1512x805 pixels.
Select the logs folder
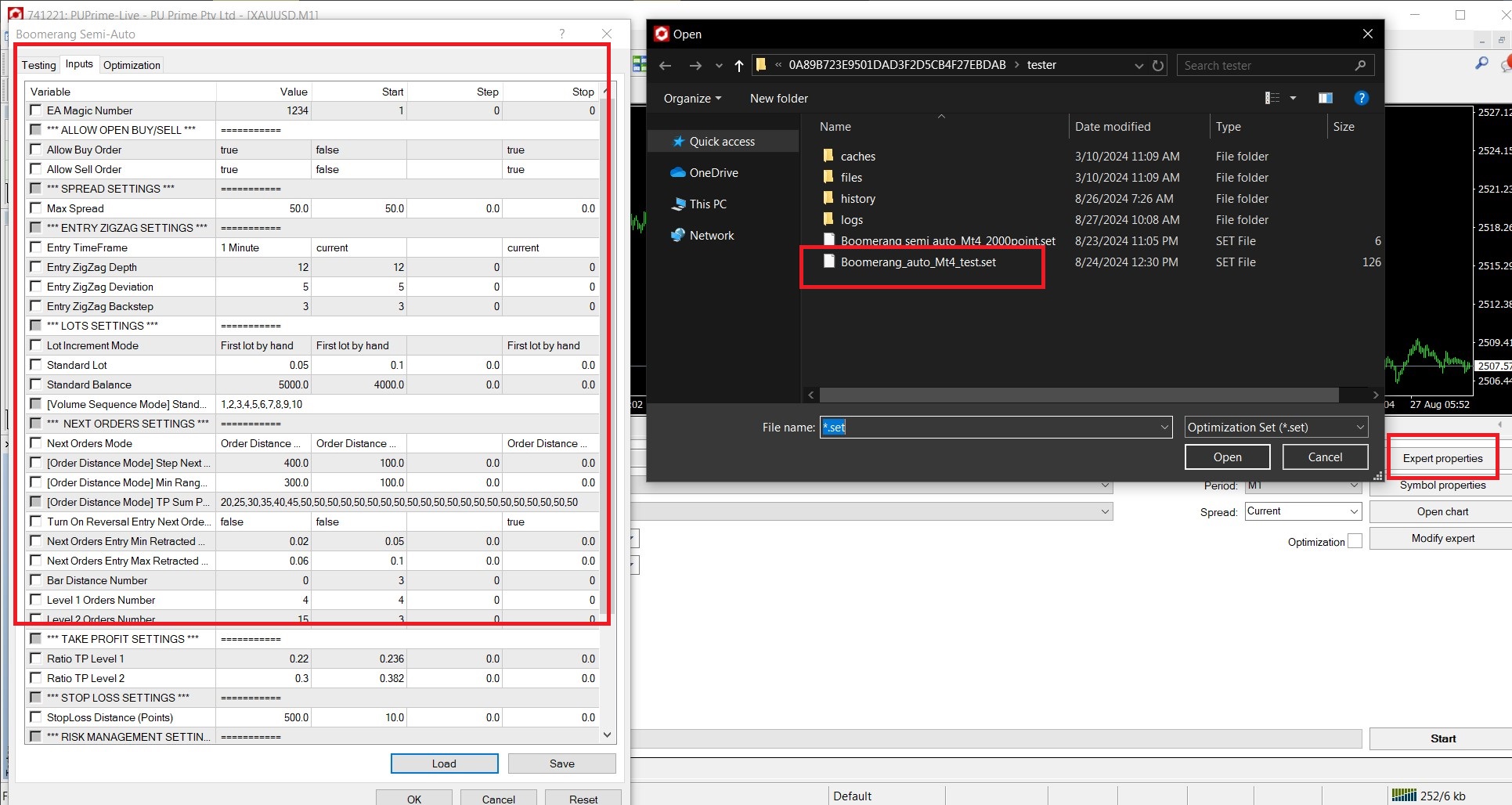click(852, 220)
